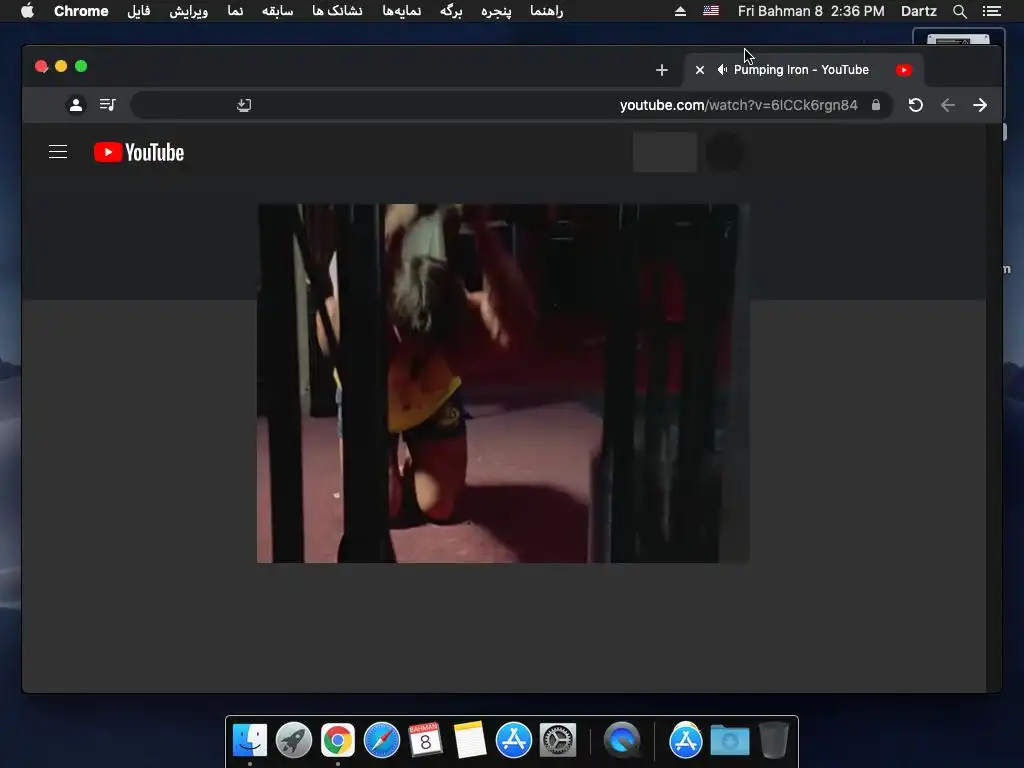Open a new tab with the plus button

(x=662, y=70)
